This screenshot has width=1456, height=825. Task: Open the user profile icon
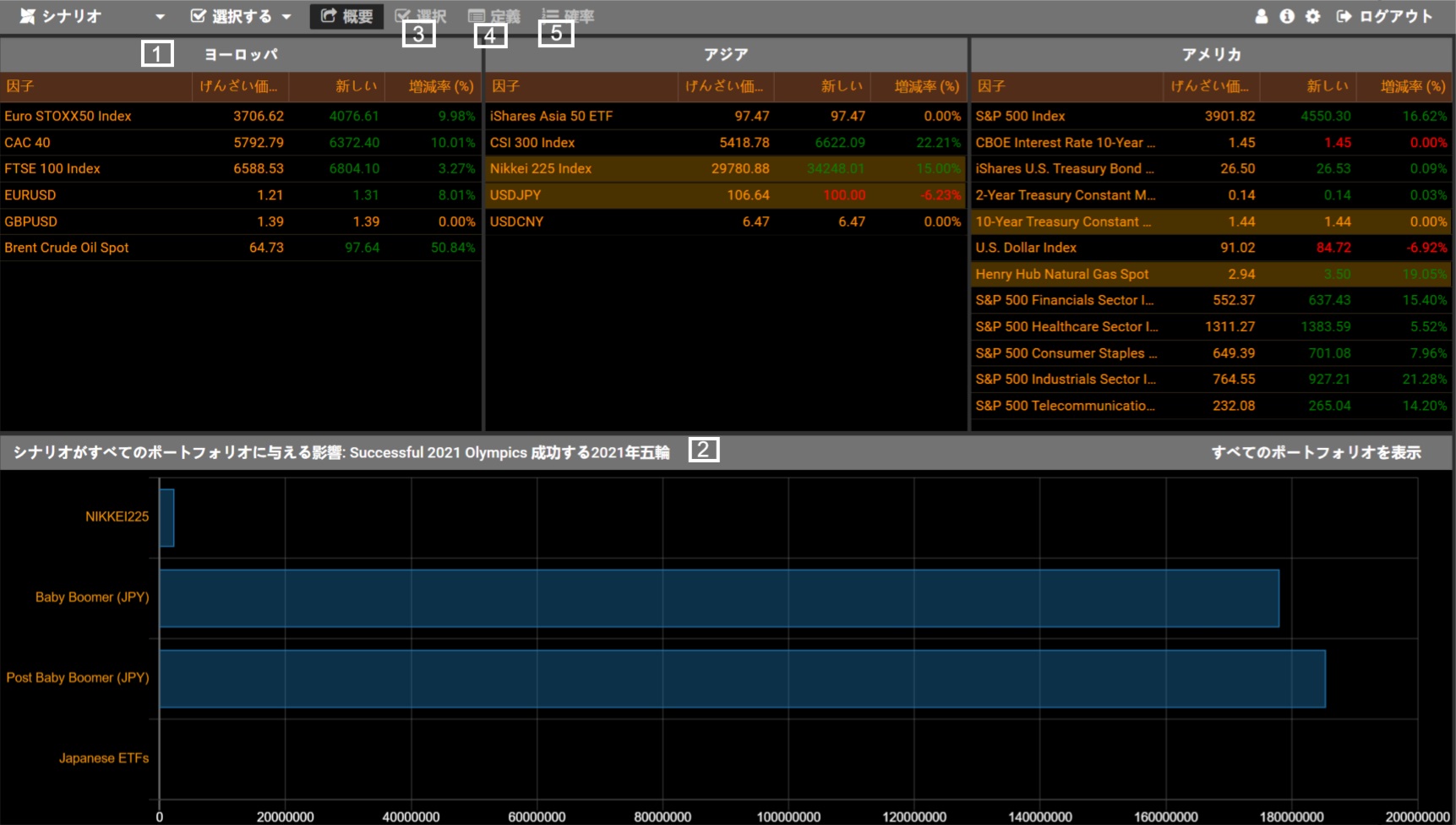click(1261, 16)
